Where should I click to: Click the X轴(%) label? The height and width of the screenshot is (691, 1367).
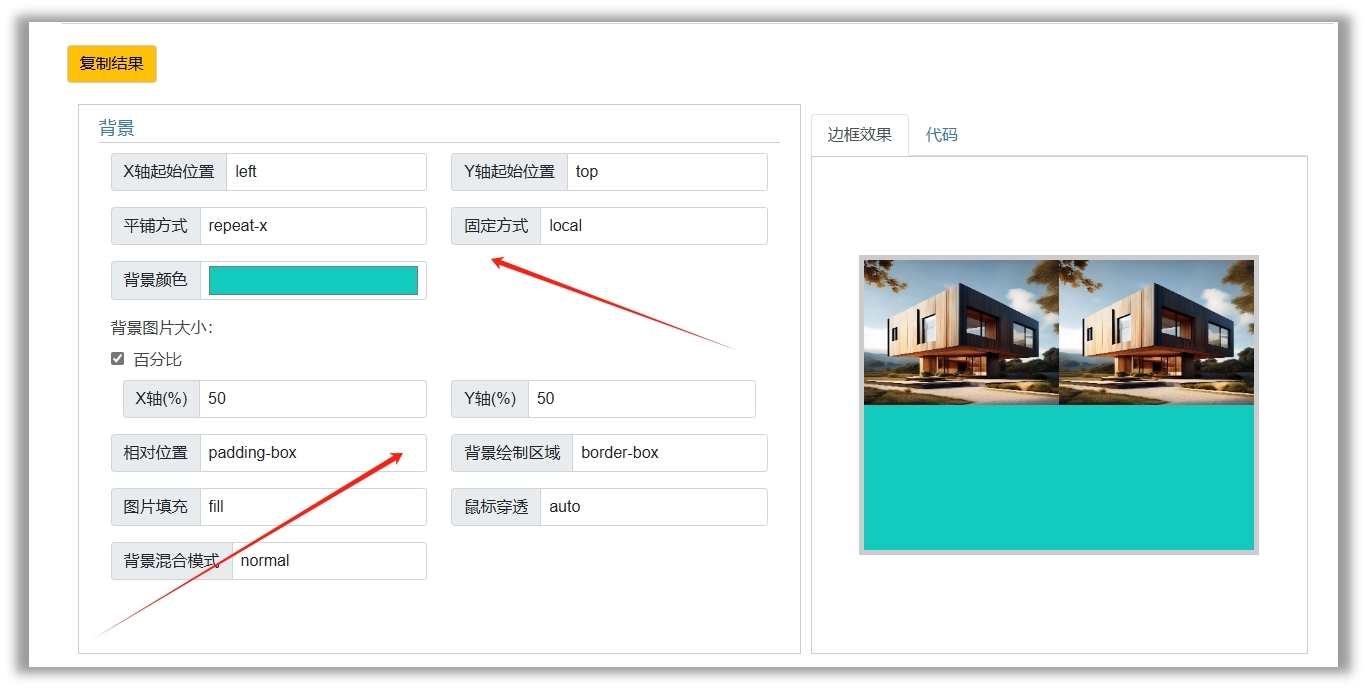pos(162,399)
